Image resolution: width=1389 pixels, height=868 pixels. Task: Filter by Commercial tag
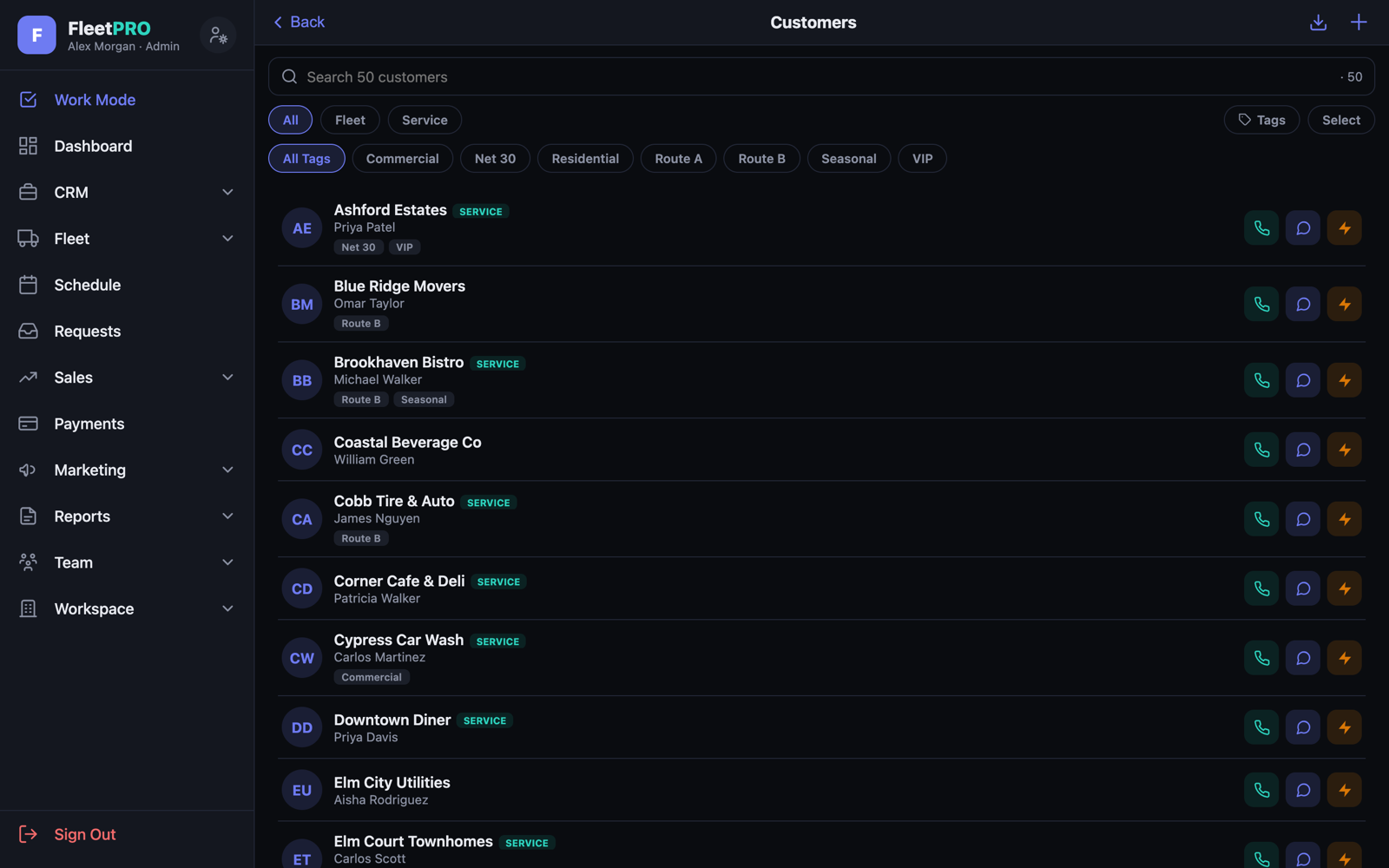[402, 159]
